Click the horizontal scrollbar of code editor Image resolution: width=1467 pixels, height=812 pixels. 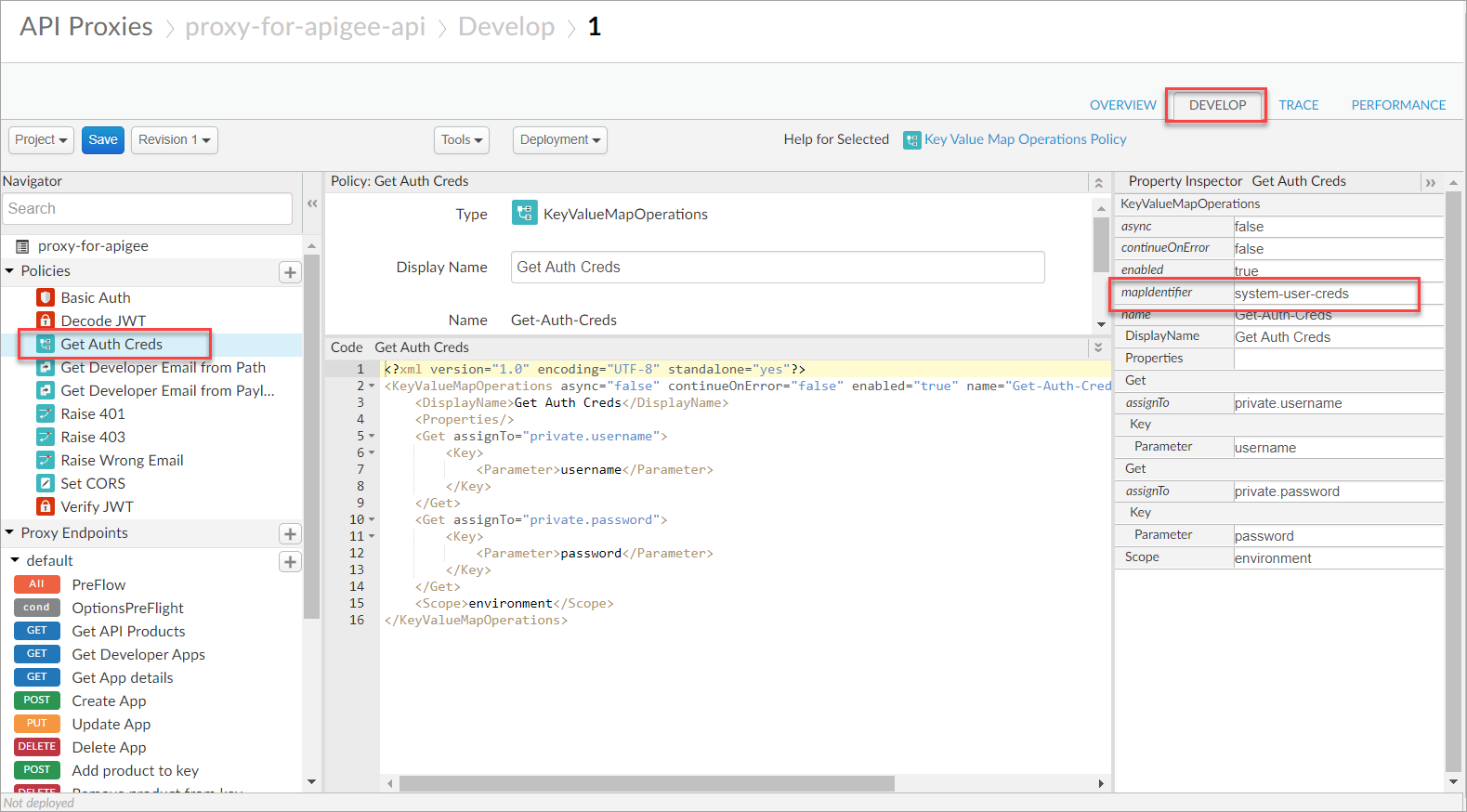pyautogui.click(x=647, y=784)
